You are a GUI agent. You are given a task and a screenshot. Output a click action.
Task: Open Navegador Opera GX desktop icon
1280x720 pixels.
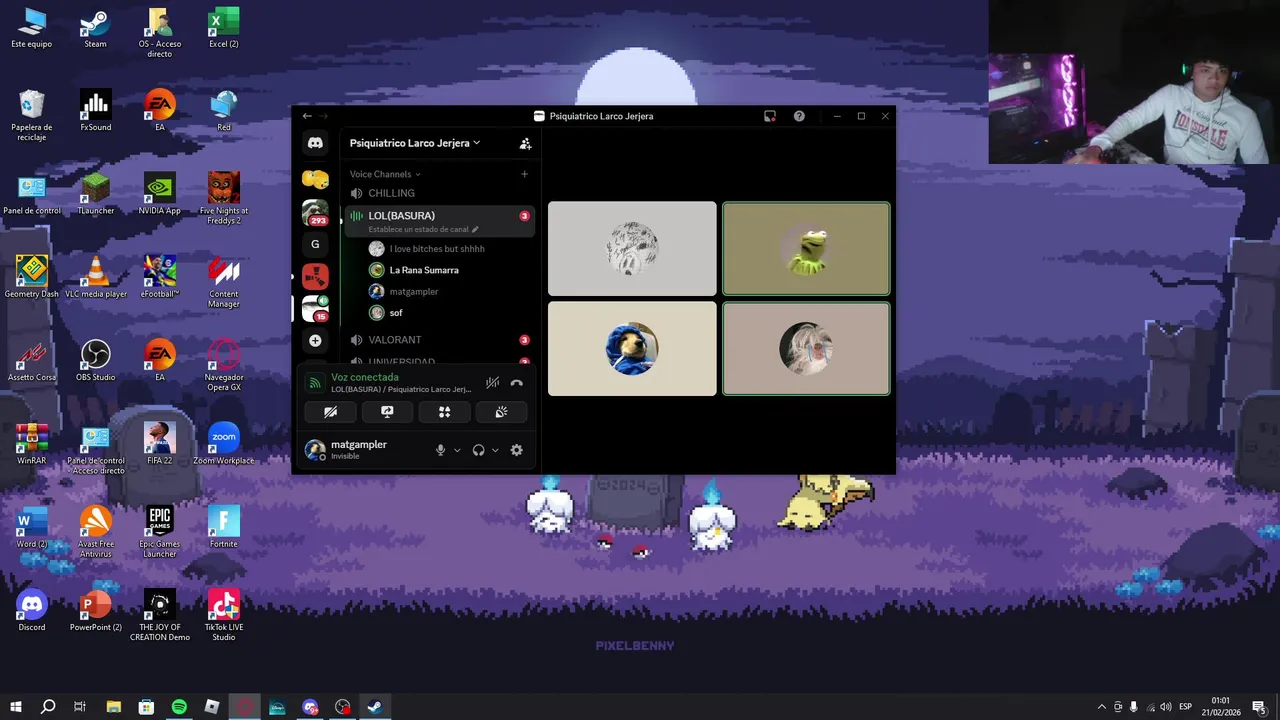click(x=223, y=365)
